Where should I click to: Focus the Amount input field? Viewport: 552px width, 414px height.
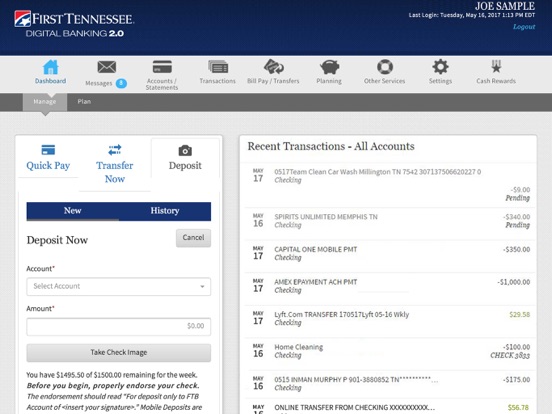(119, 327)
